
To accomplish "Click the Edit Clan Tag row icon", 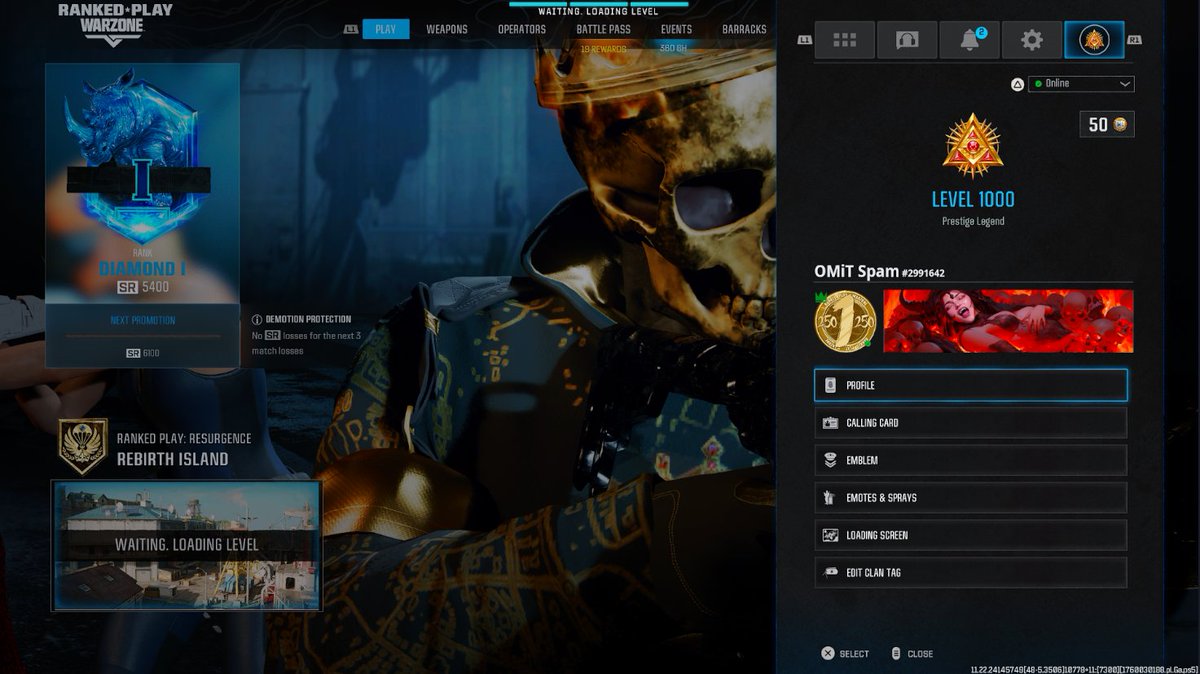I will point(829,573).
